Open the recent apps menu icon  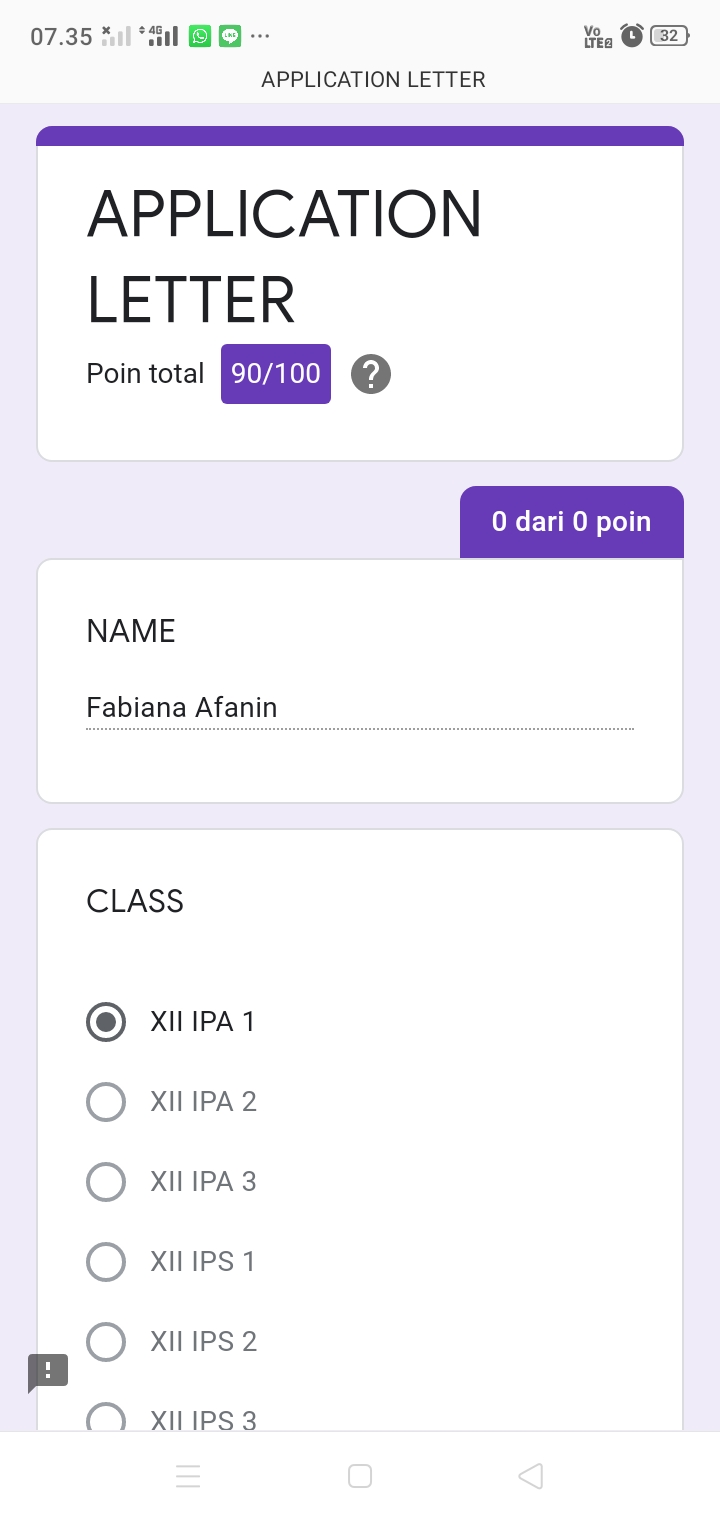[188, 1476]
